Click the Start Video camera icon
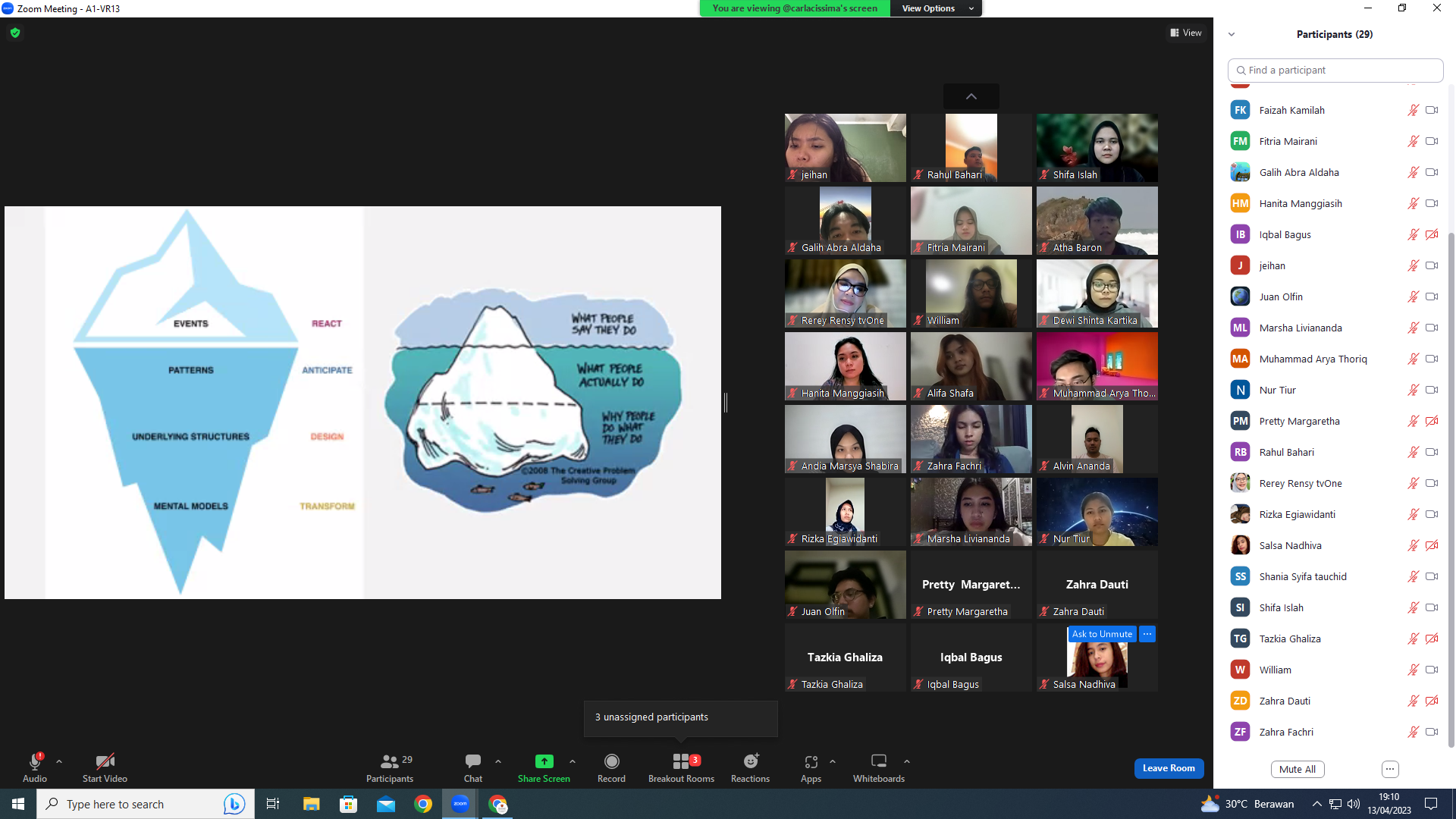Screen dimensions: 1456x819 click(x=105, y=761)
